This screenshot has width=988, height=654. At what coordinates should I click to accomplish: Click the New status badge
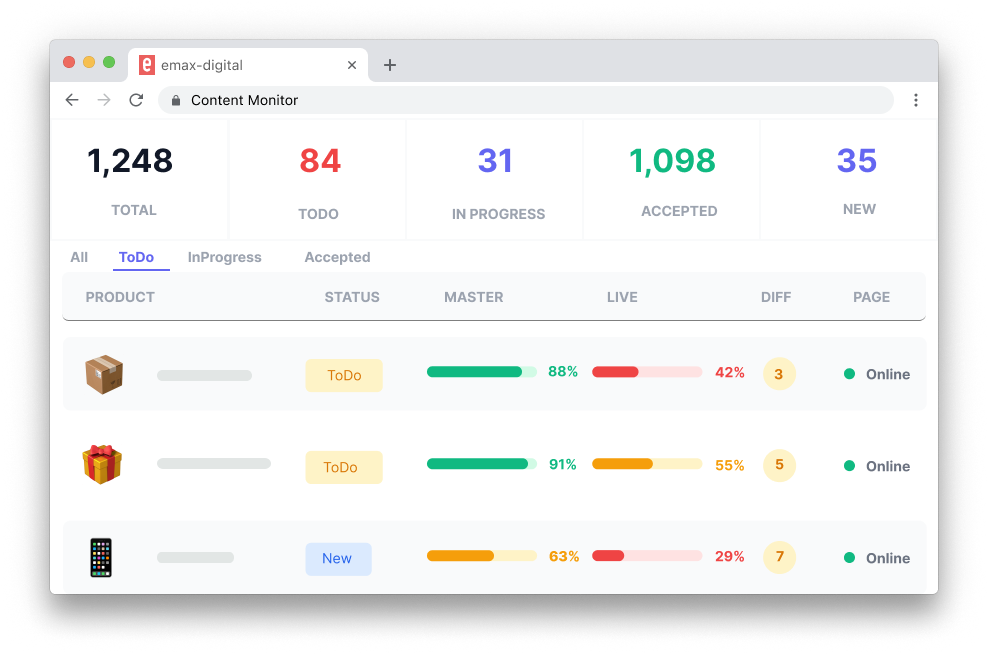pyautogui.click(x=338, y=559)
